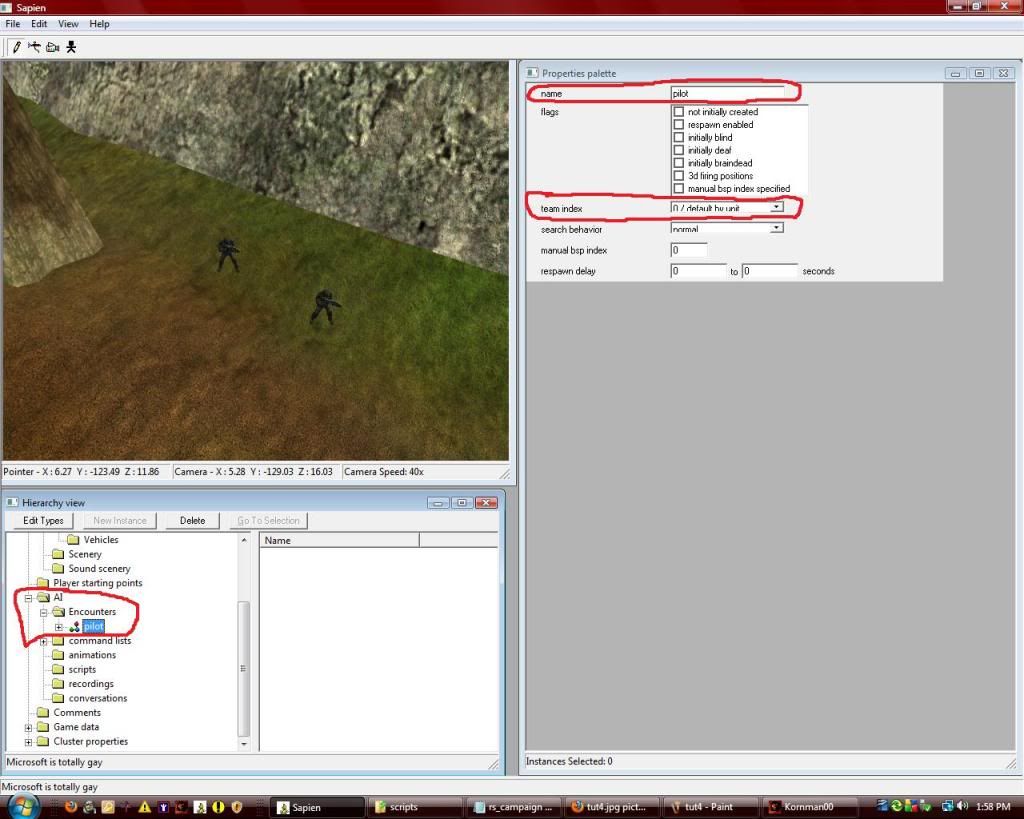Image resolution: width=1024 pixels, height=819 pixels.
Task: Select the pencil edit tool in toolbar
Action: 17,47
